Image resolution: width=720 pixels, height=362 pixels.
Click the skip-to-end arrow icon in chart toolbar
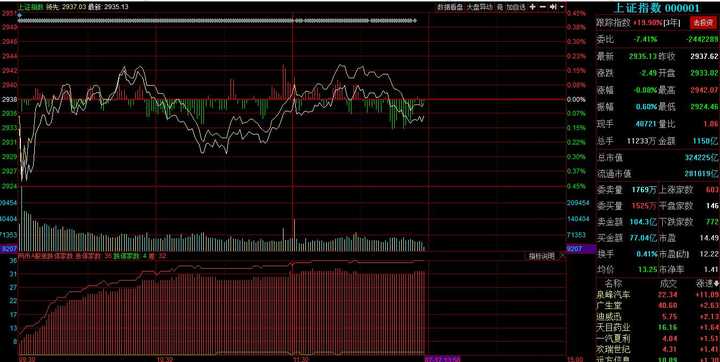tap(553, 7)
